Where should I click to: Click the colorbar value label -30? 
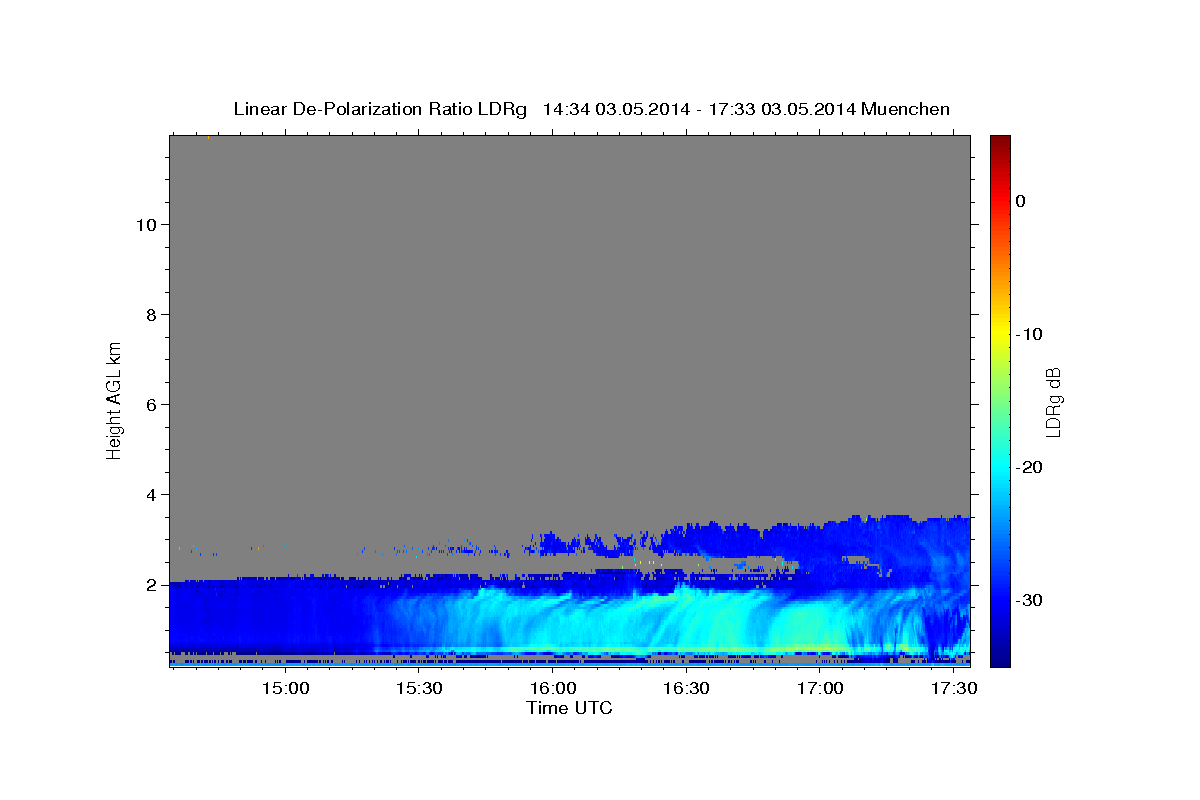click(1029, 600)
